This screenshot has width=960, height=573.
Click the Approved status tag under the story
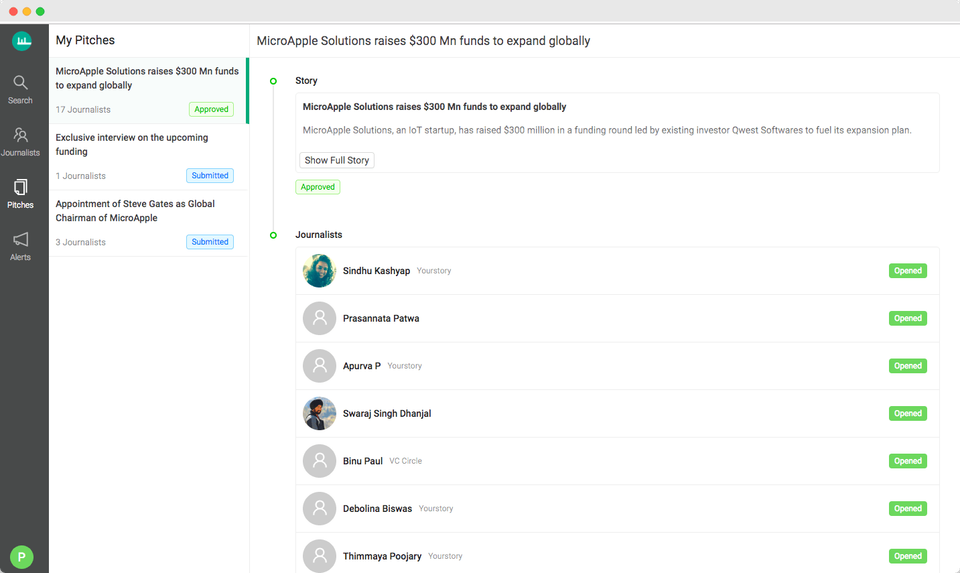318,187
